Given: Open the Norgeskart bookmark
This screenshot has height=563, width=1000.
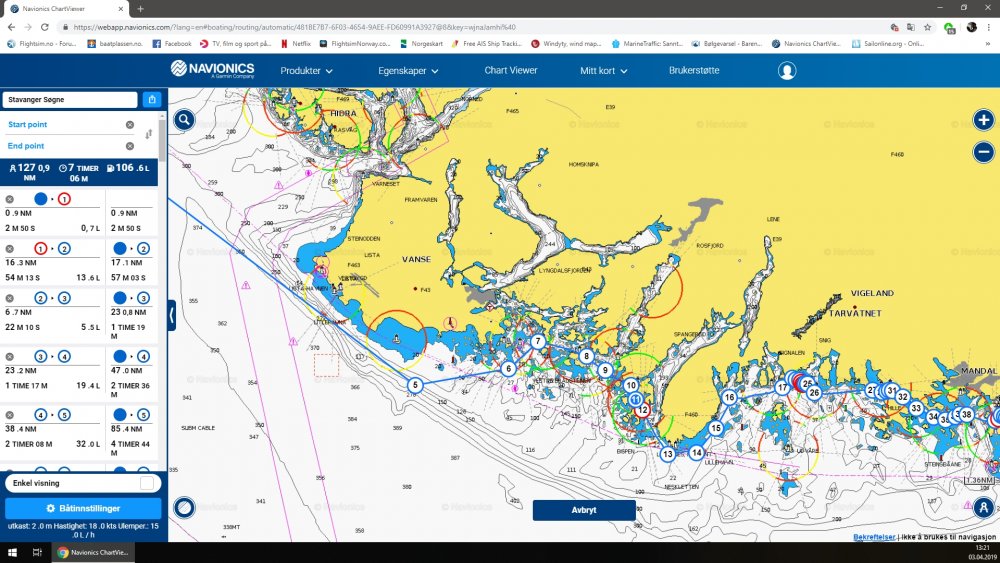Looking at the screenshot, I should pos(421,44).
